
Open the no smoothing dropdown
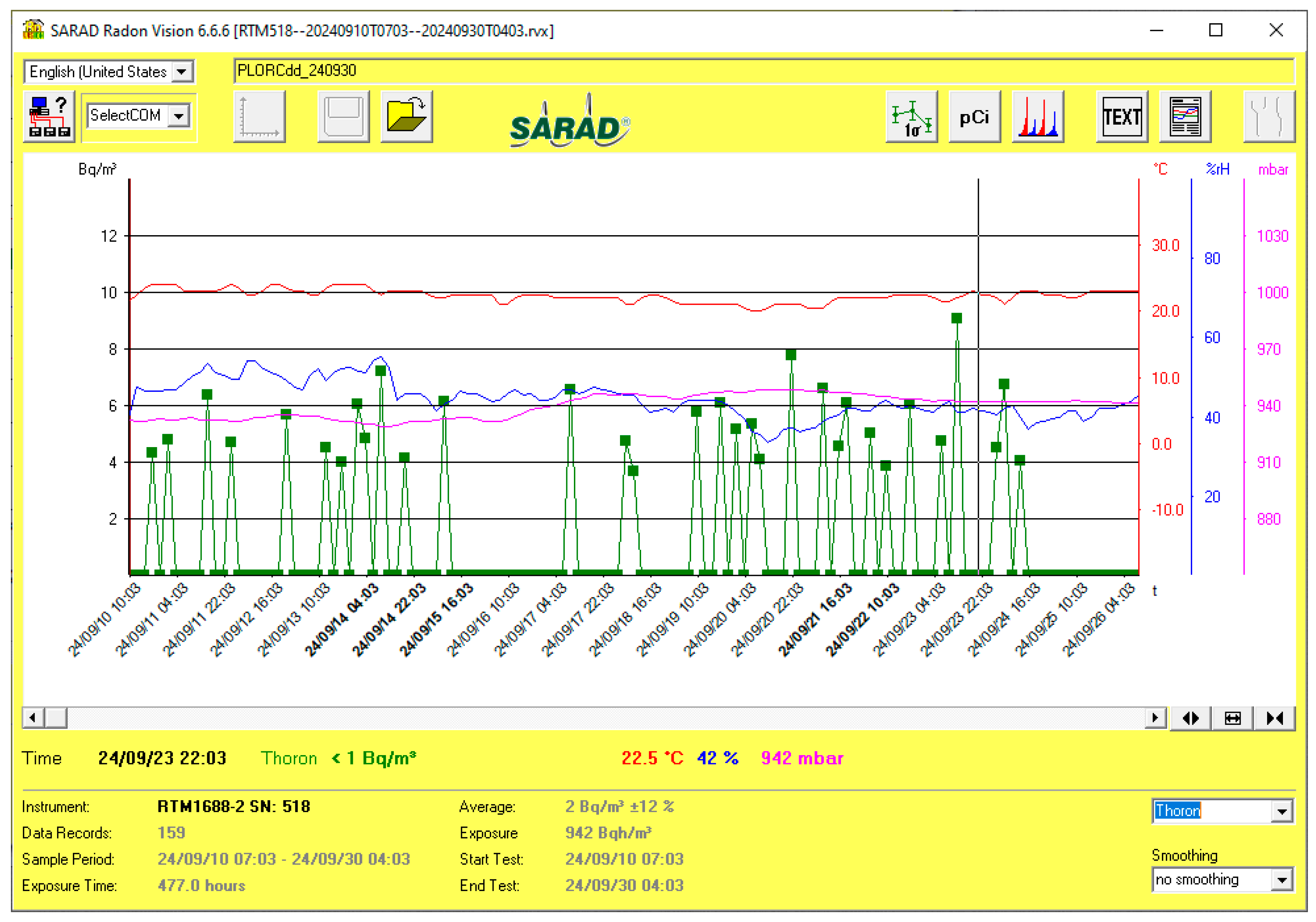pyautogui.click(x=1282, y=879)
